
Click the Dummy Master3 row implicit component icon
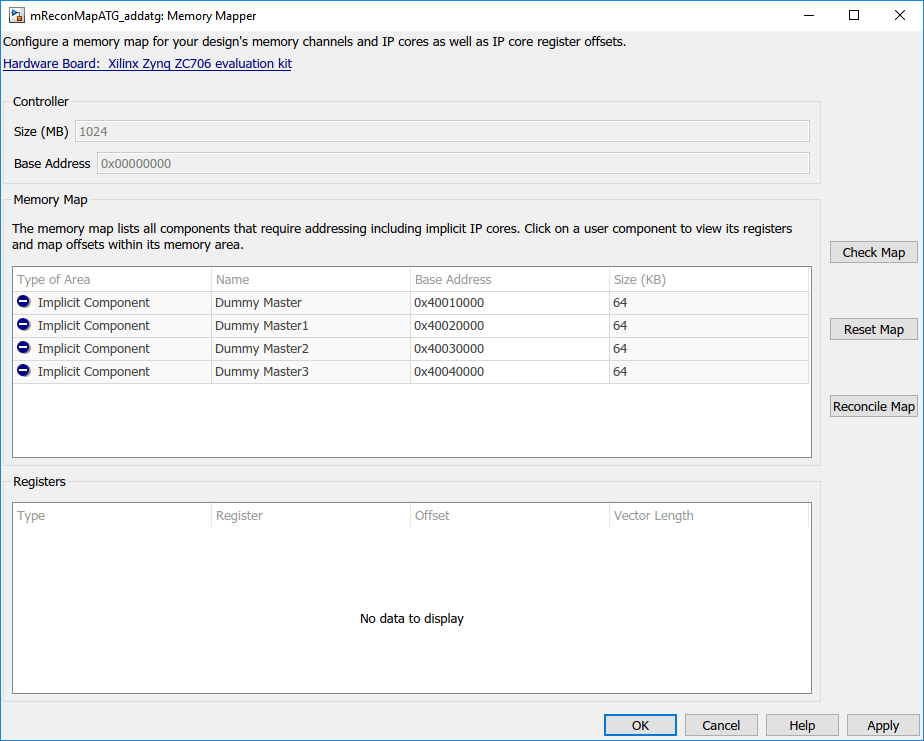(23, 371)
